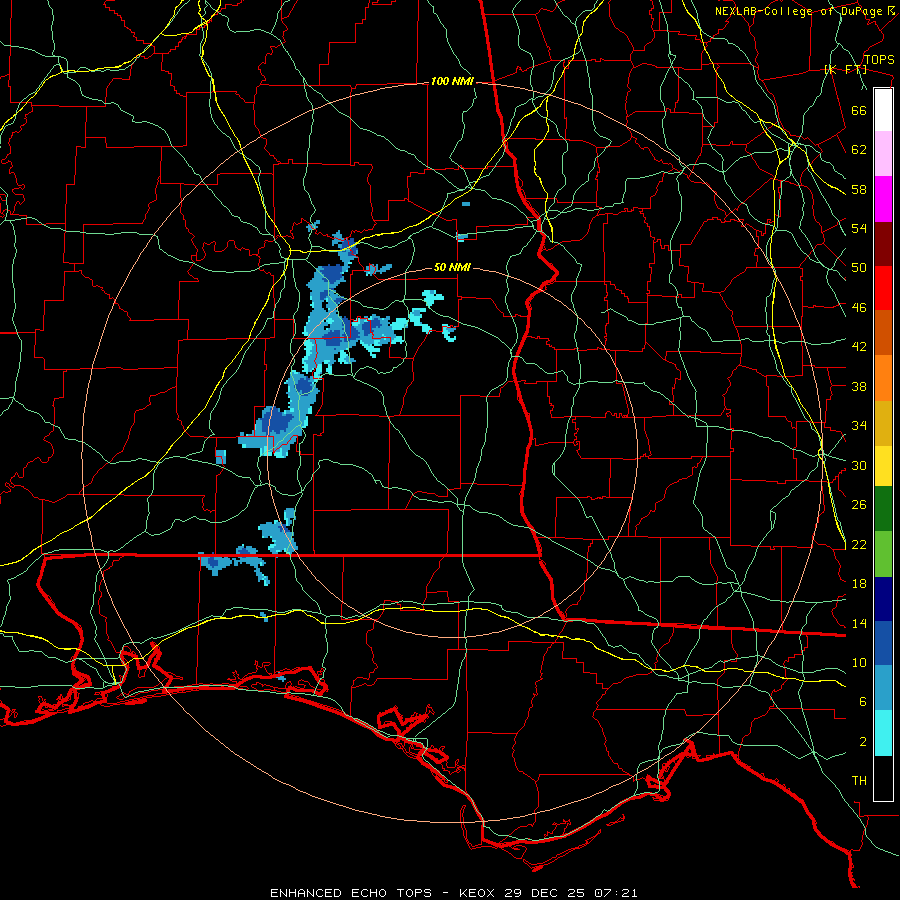Click the navy swatch between 18 and 14

pos(883,599)
